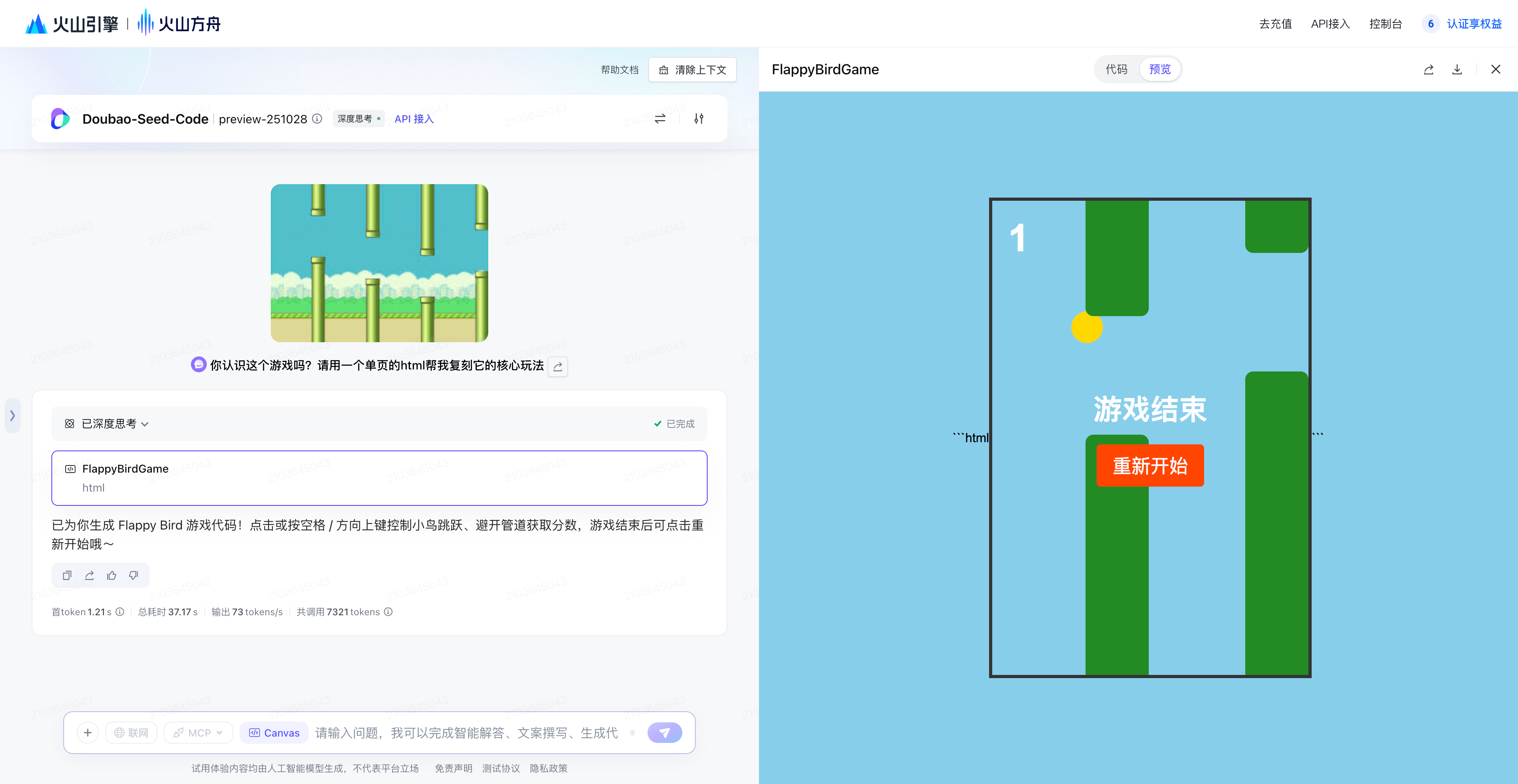Toggle the 深度思考 deep thinking badge
1518x784 pixels.
pyautogui.click(x=358, y=119)
